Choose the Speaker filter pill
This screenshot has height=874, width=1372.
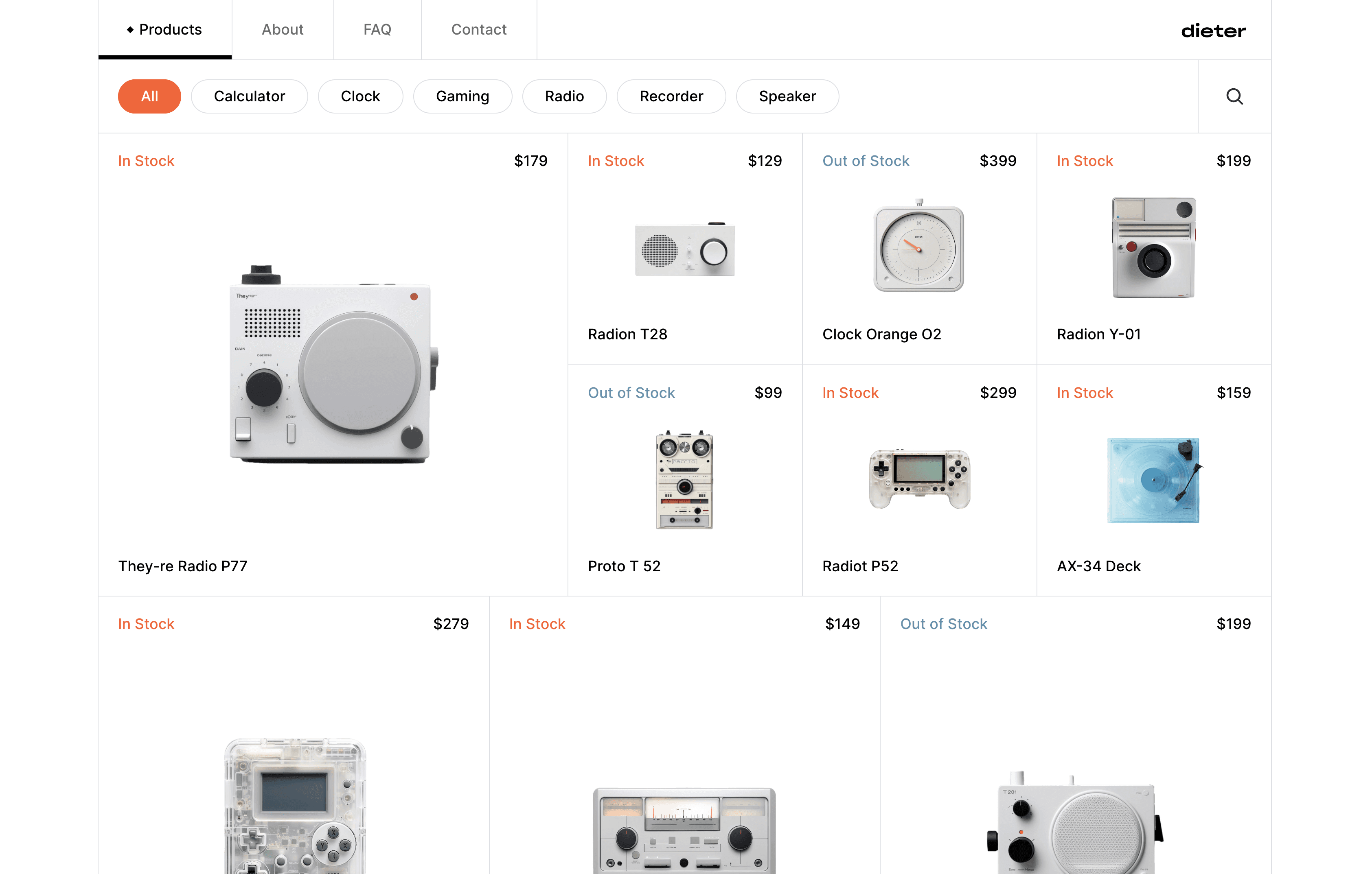(x=787, y=96)
